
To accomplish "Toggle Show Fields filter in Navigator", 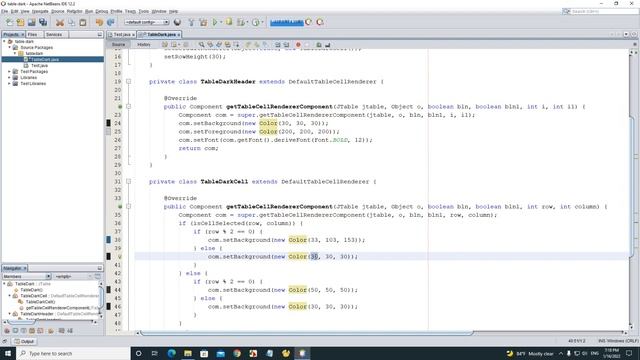I will [15, 331].
